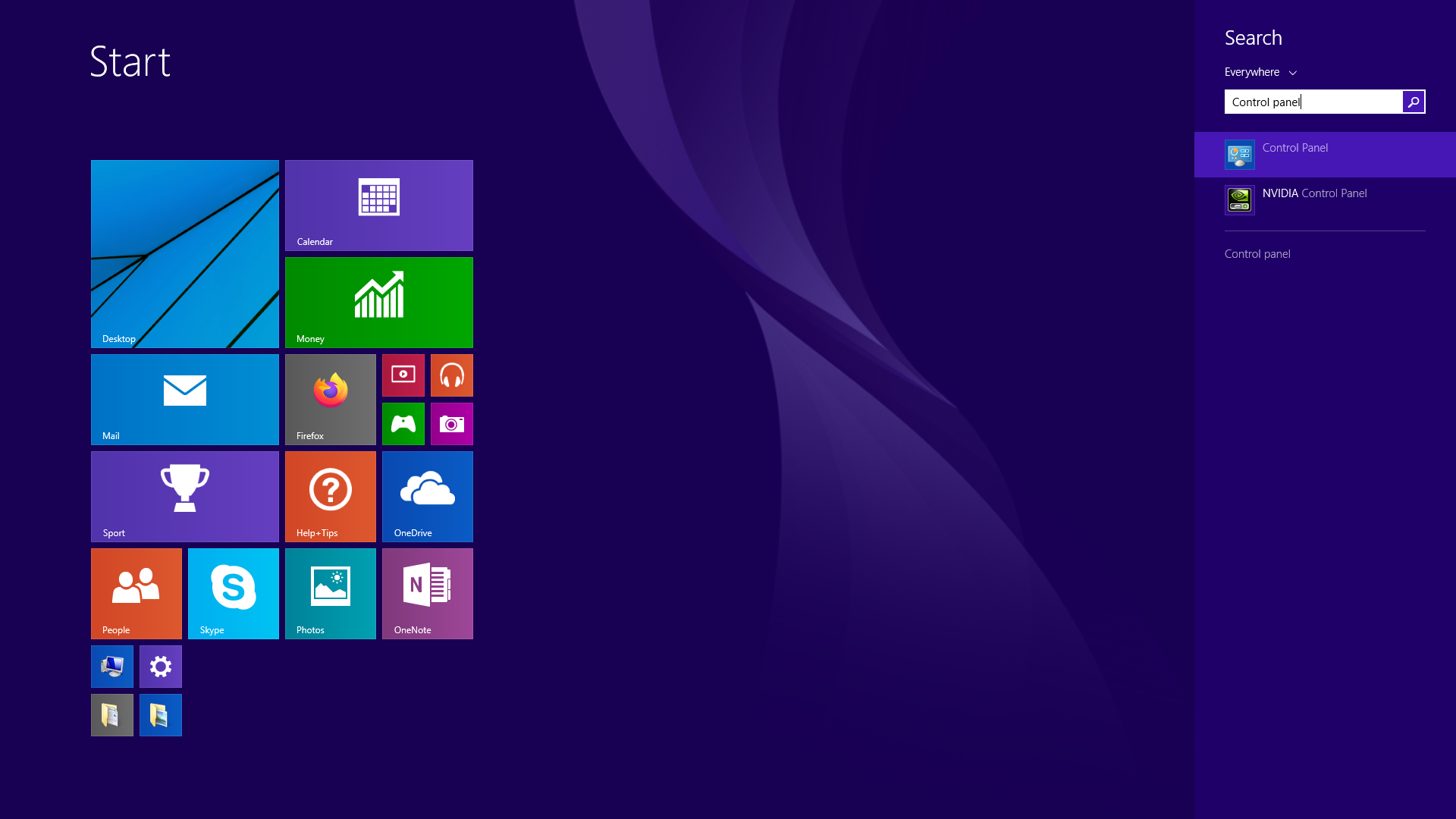Open the Desktop tile
The image size is (1456, 819).
tap(184, 253)
